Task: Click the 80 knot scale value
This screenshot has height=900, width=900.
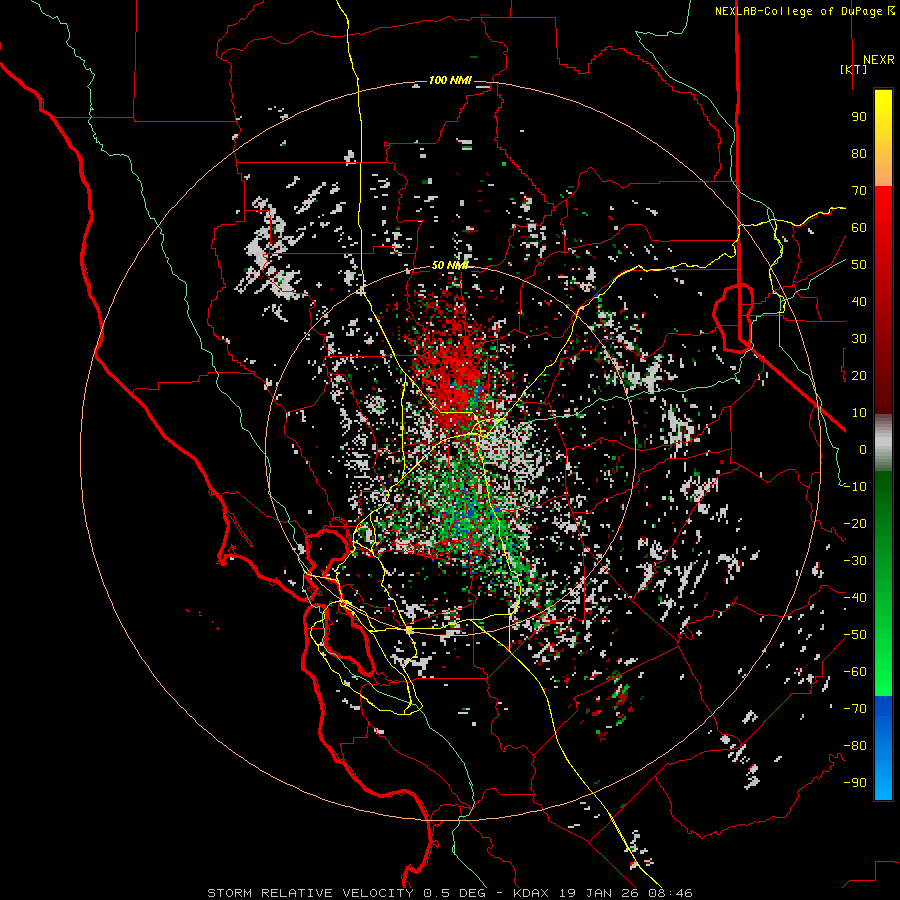Action: [859, 153]
